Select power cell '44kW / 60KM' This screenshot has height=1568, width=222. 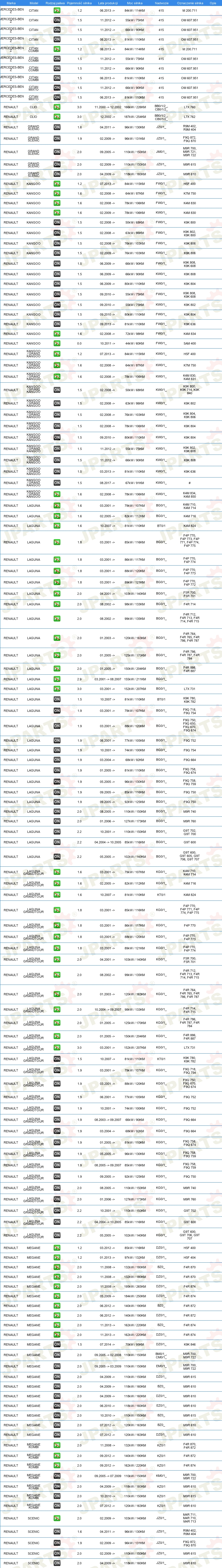coord(135,344)
